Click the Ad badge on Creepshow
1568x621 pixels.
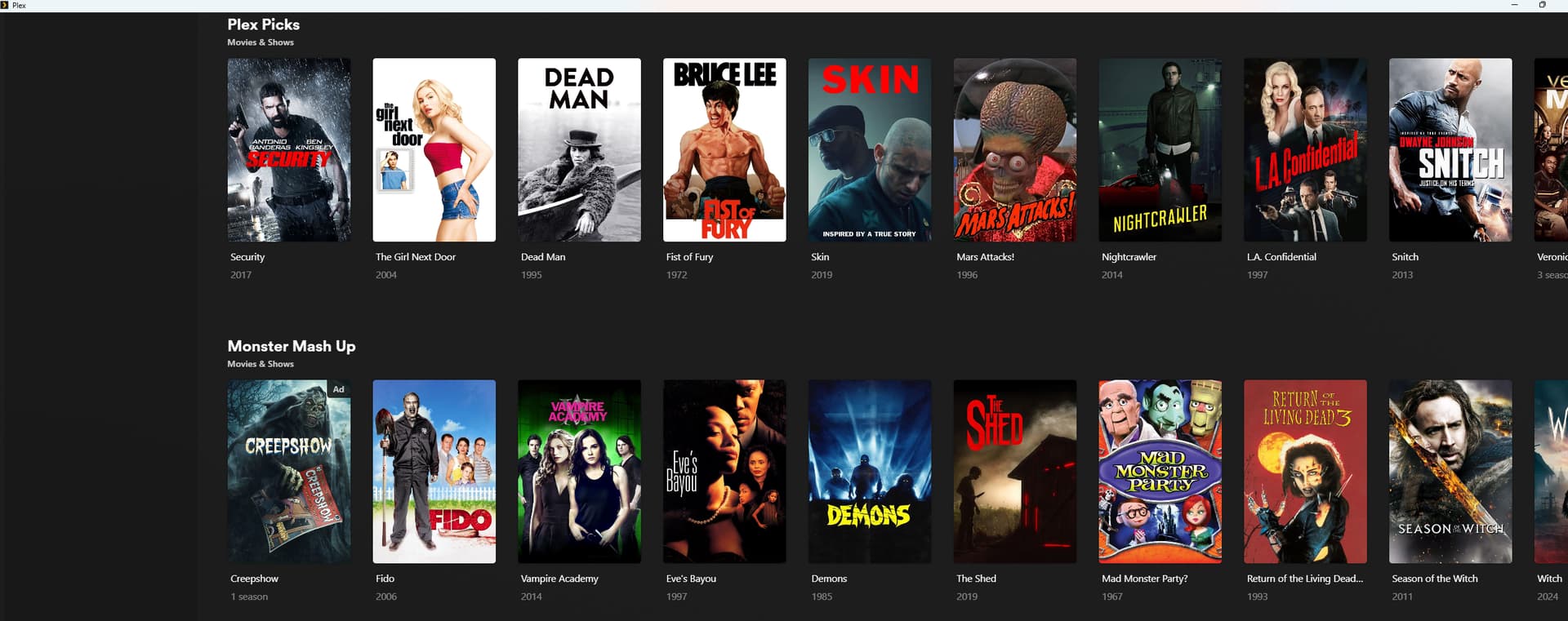coord(339,389)
